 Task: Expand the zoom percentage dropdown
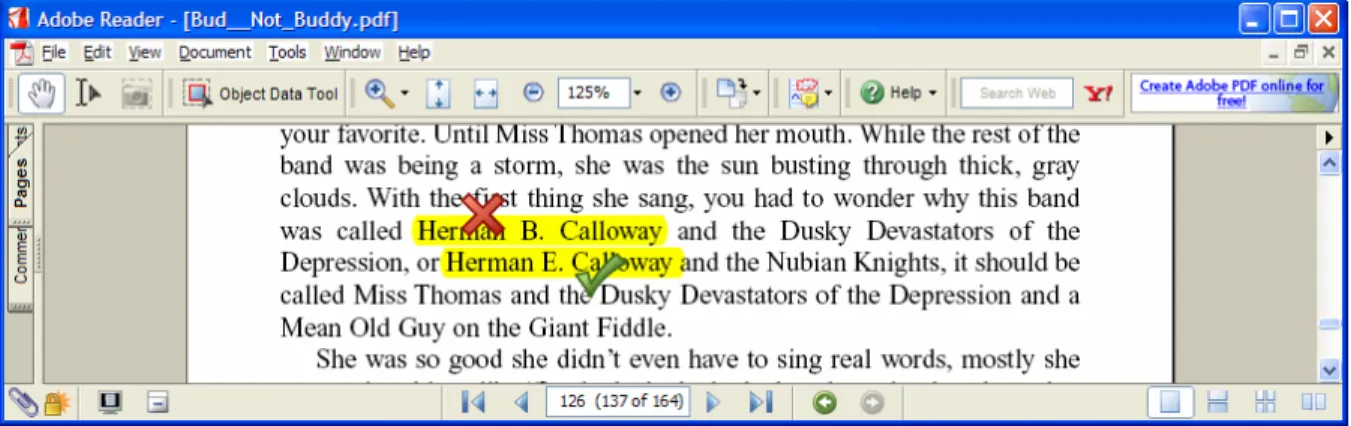pyautogui.click(x=638, y=93)
